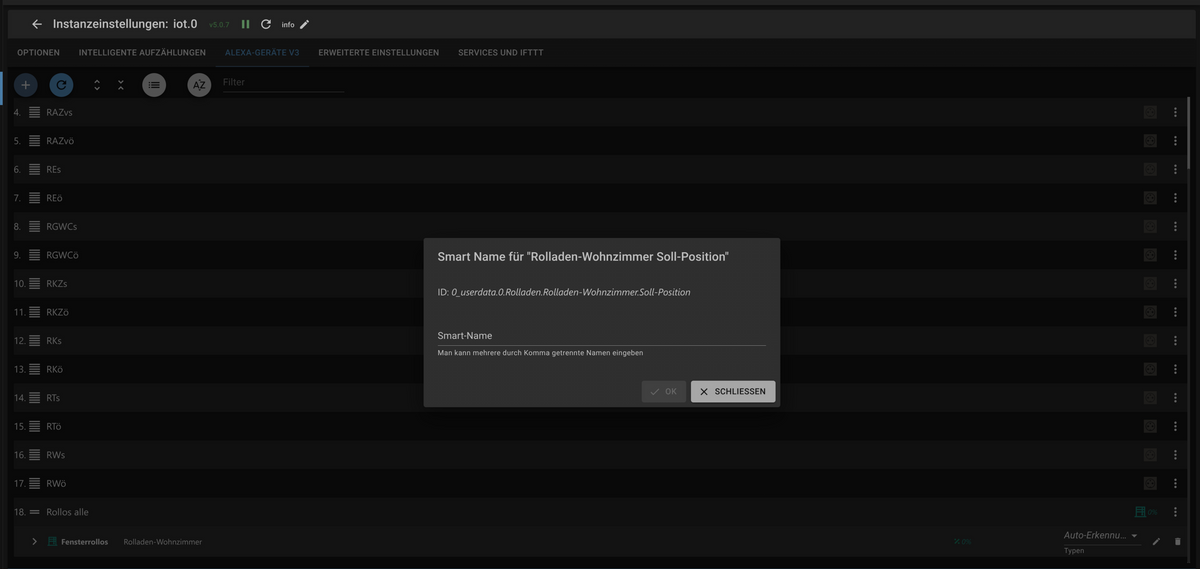Click the v5.0.7 version label
Viewport: 1200px width, 569px height.
[x=219, y=24]
